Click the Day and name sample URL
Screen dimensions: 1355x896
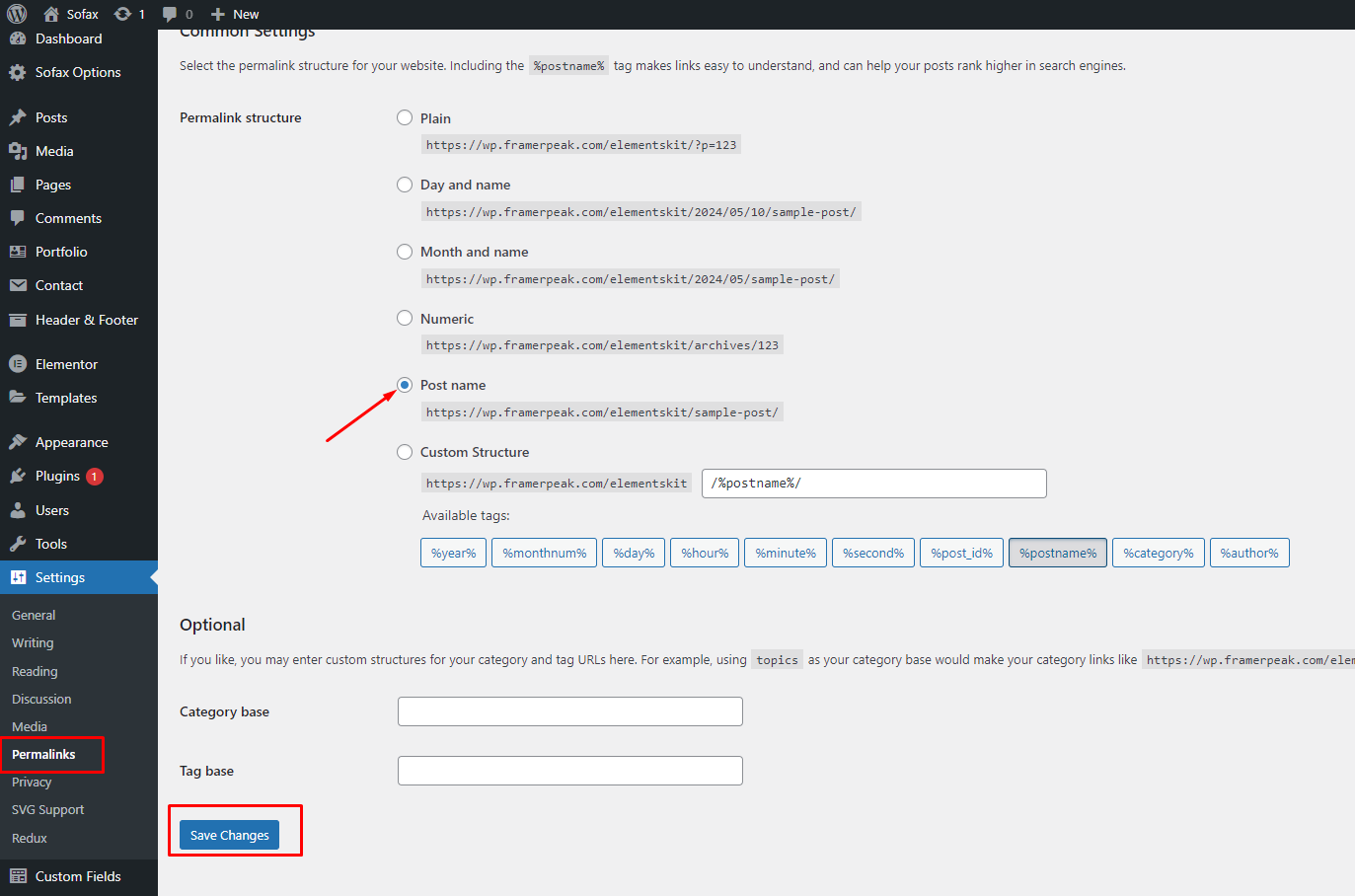(x=641, y=212)
